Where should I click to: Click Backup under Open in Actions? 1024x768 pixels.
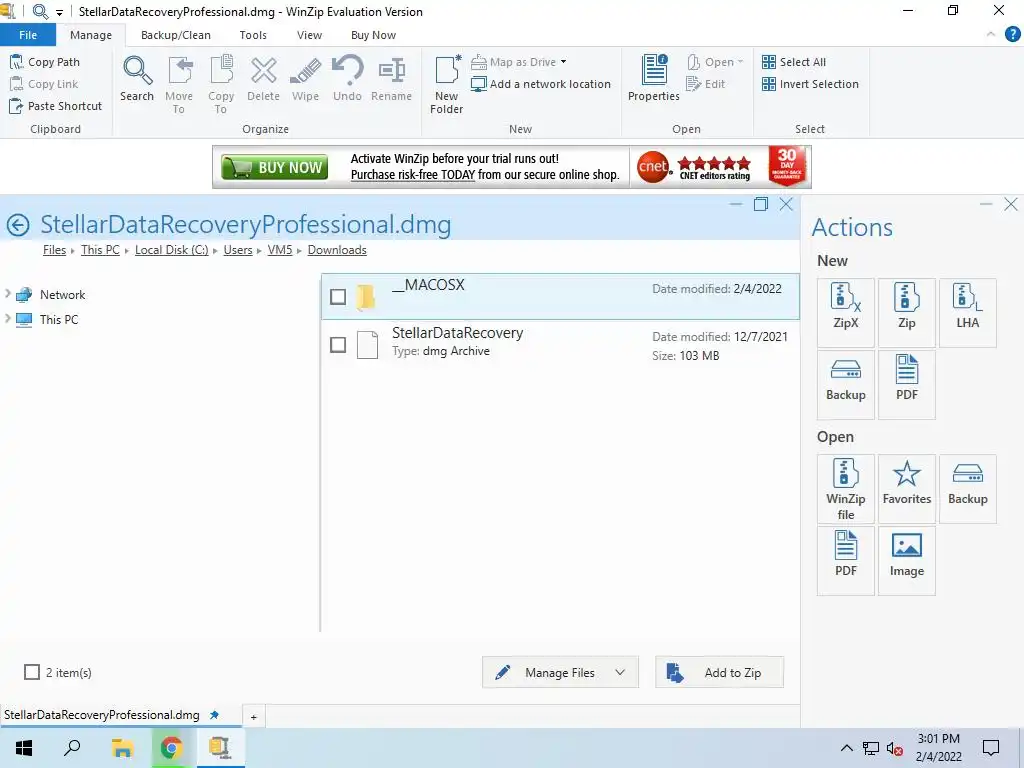968,488
